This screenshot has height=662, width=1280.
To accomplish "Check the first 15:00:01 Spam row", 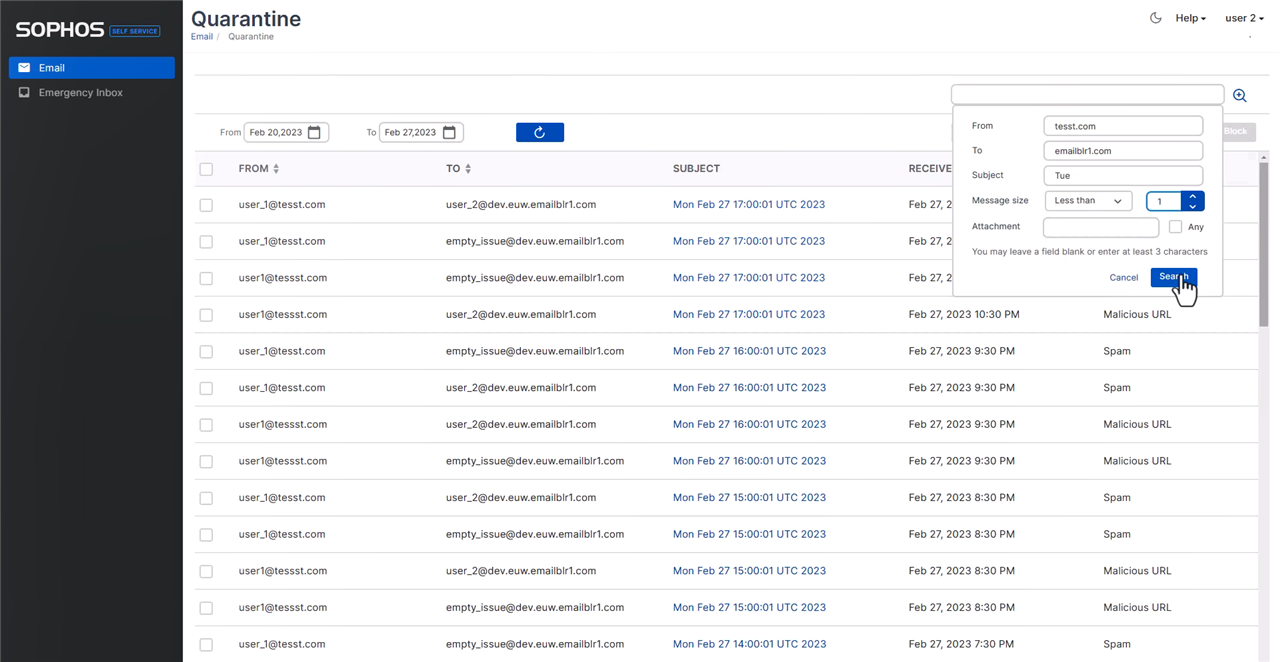I will point(206,498).
